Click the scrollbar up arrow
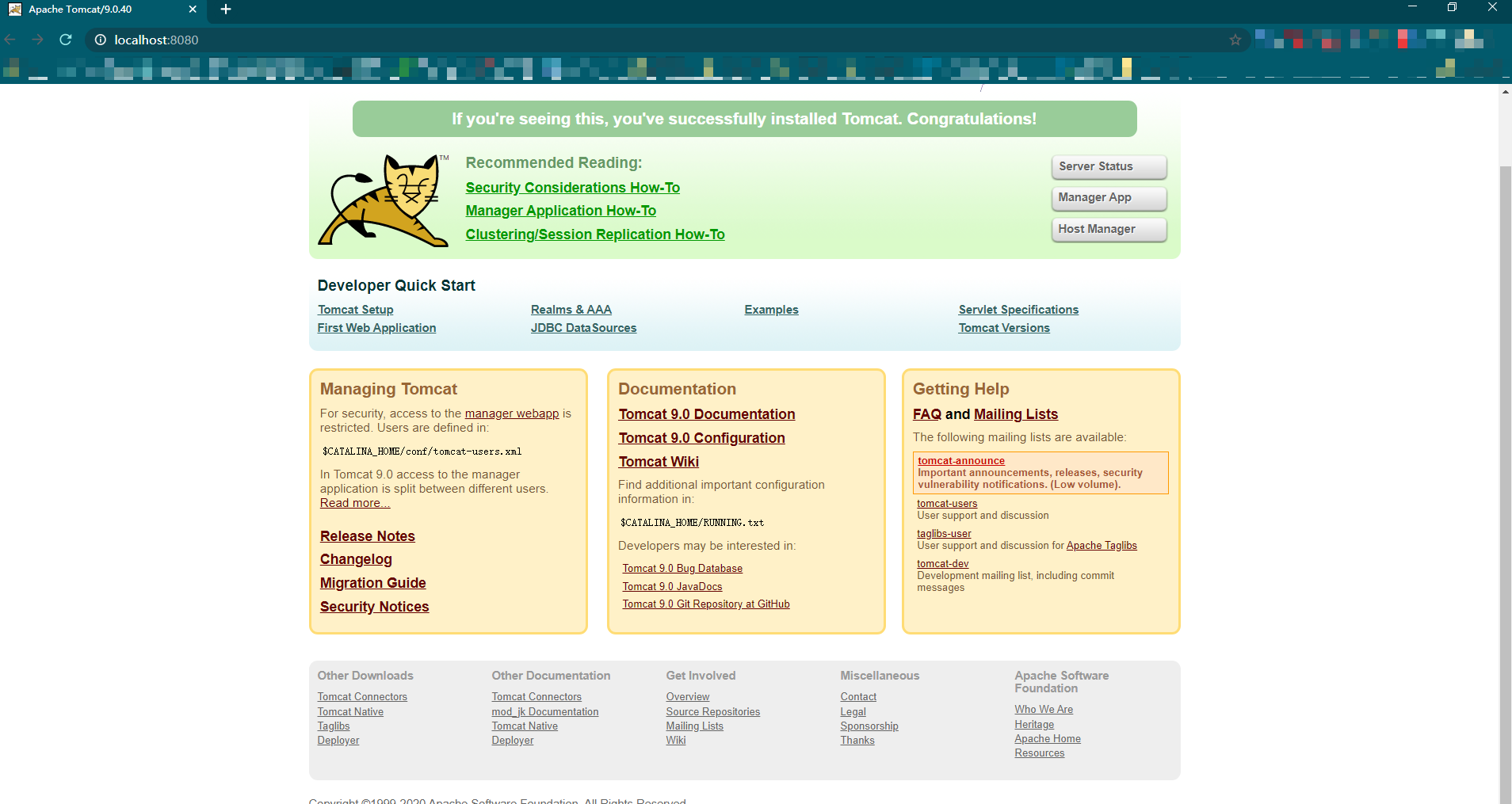 point(1506,92)
